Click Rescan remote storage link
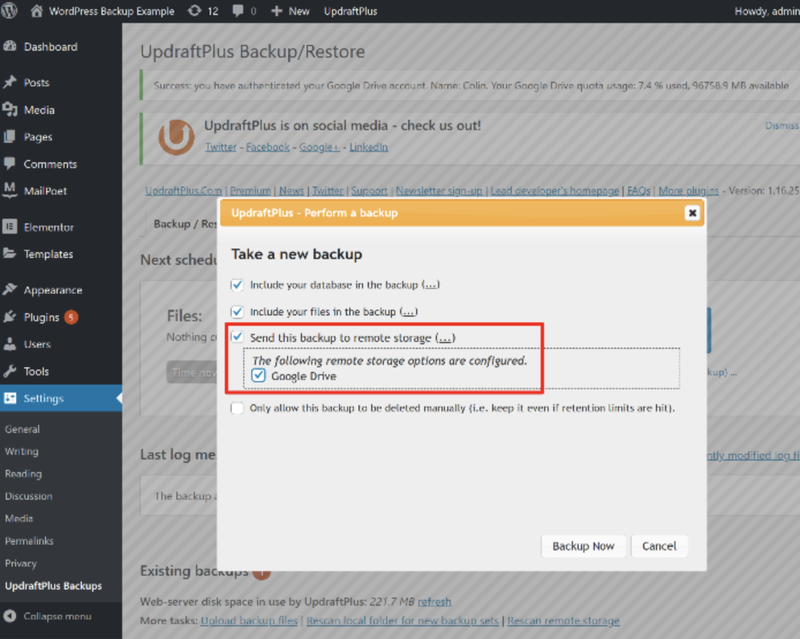This screenshot has height=639, width=800. pos(563,621)
